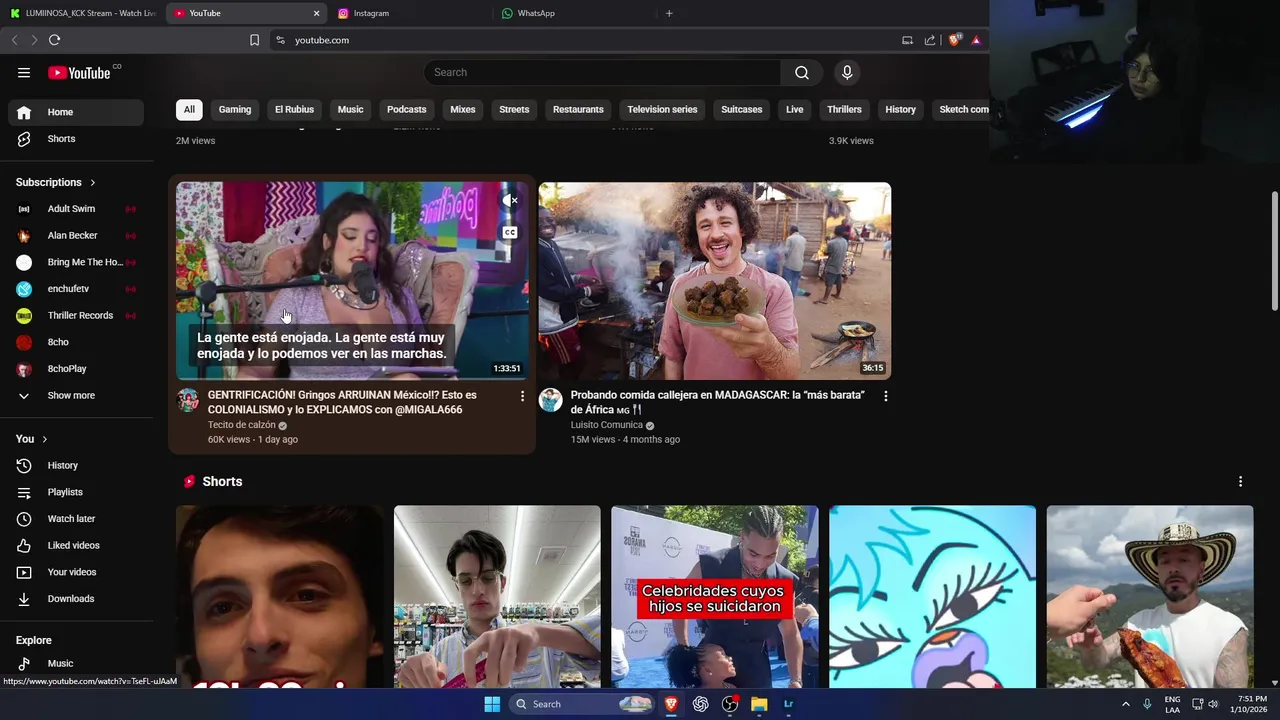The width and height of the screenshot is (1280, 720).
Task: Click the search magnifier button
Action: click(x=801, y=72)
